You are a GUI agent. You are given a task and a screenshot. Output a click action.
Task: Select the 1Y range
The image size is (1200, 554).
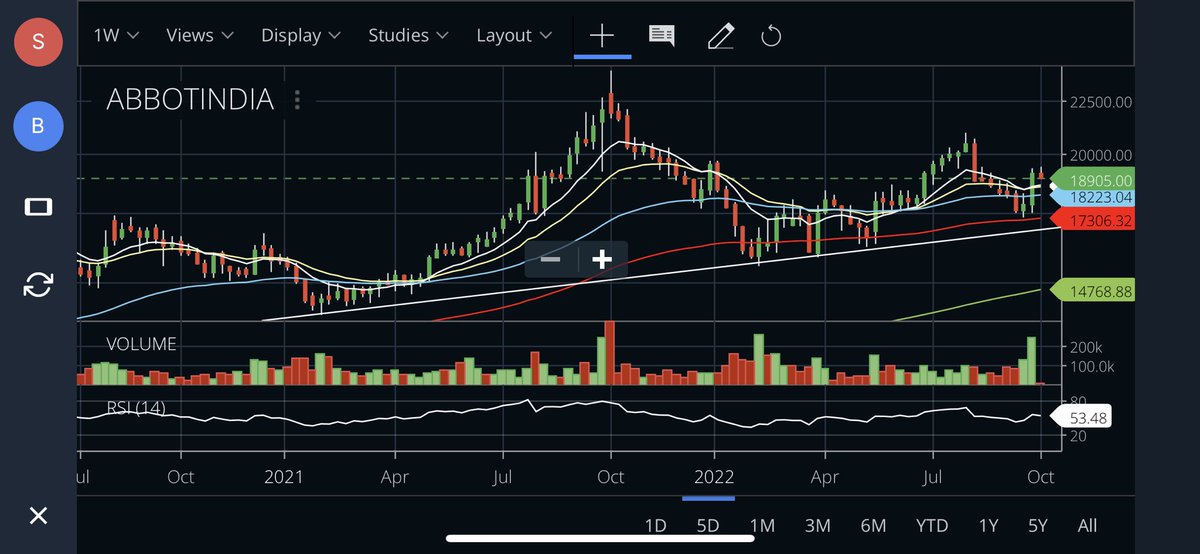[x=988, y=525]
